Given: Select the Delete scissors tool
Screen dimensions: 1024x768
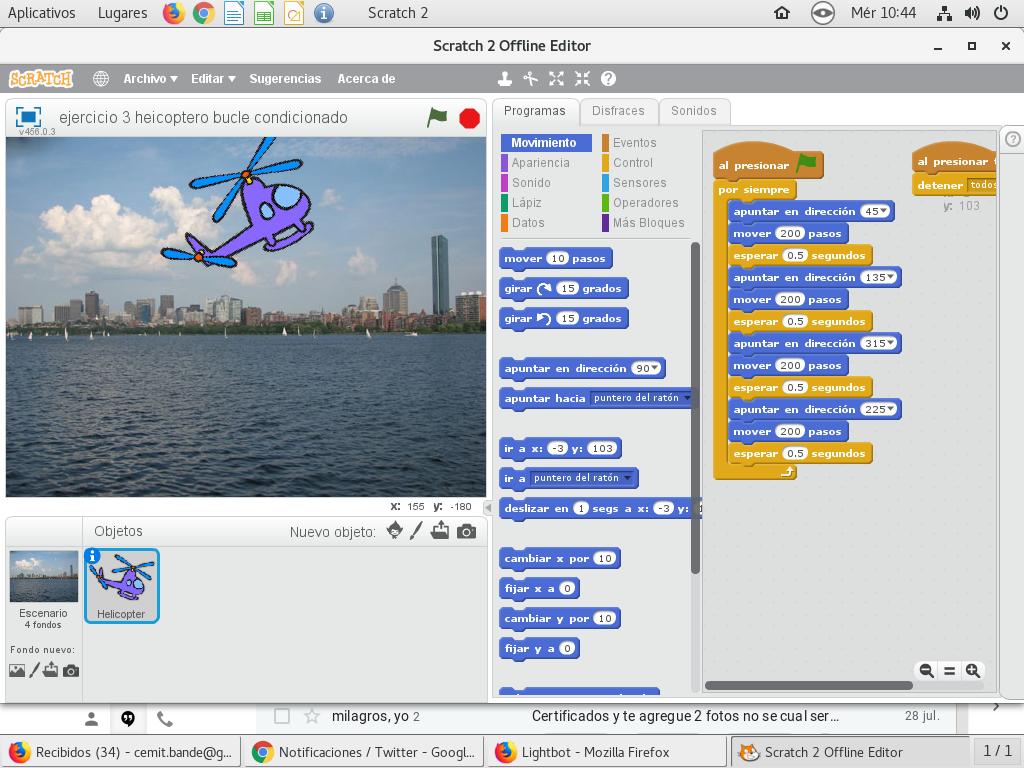Looking at the screenshot, I should click(530, 79).
